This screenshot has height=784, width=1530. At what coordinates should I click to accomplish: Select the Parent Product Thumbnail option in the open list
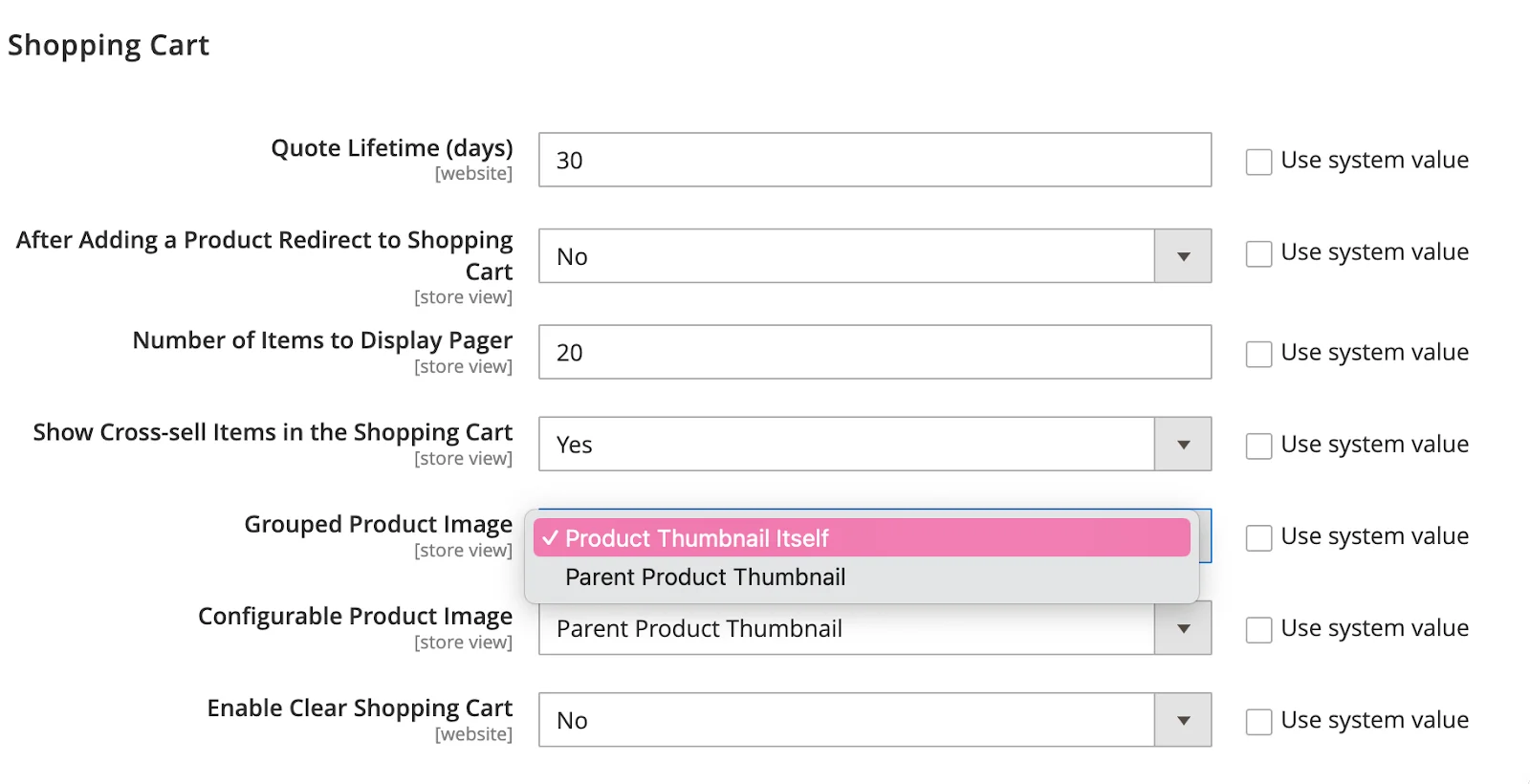(x=705, y=577)
